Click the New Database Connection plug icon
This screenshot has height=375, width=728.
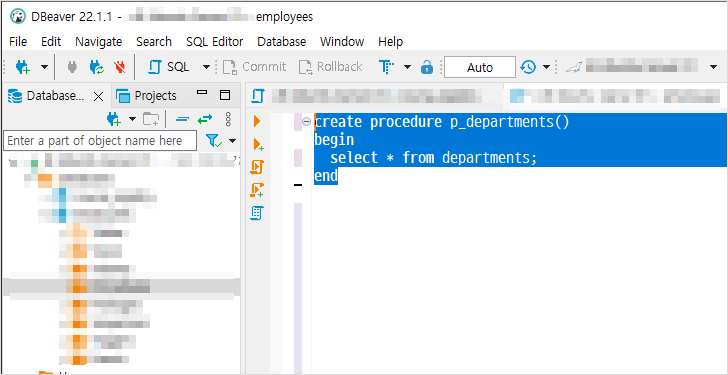(x=22, y=67)
